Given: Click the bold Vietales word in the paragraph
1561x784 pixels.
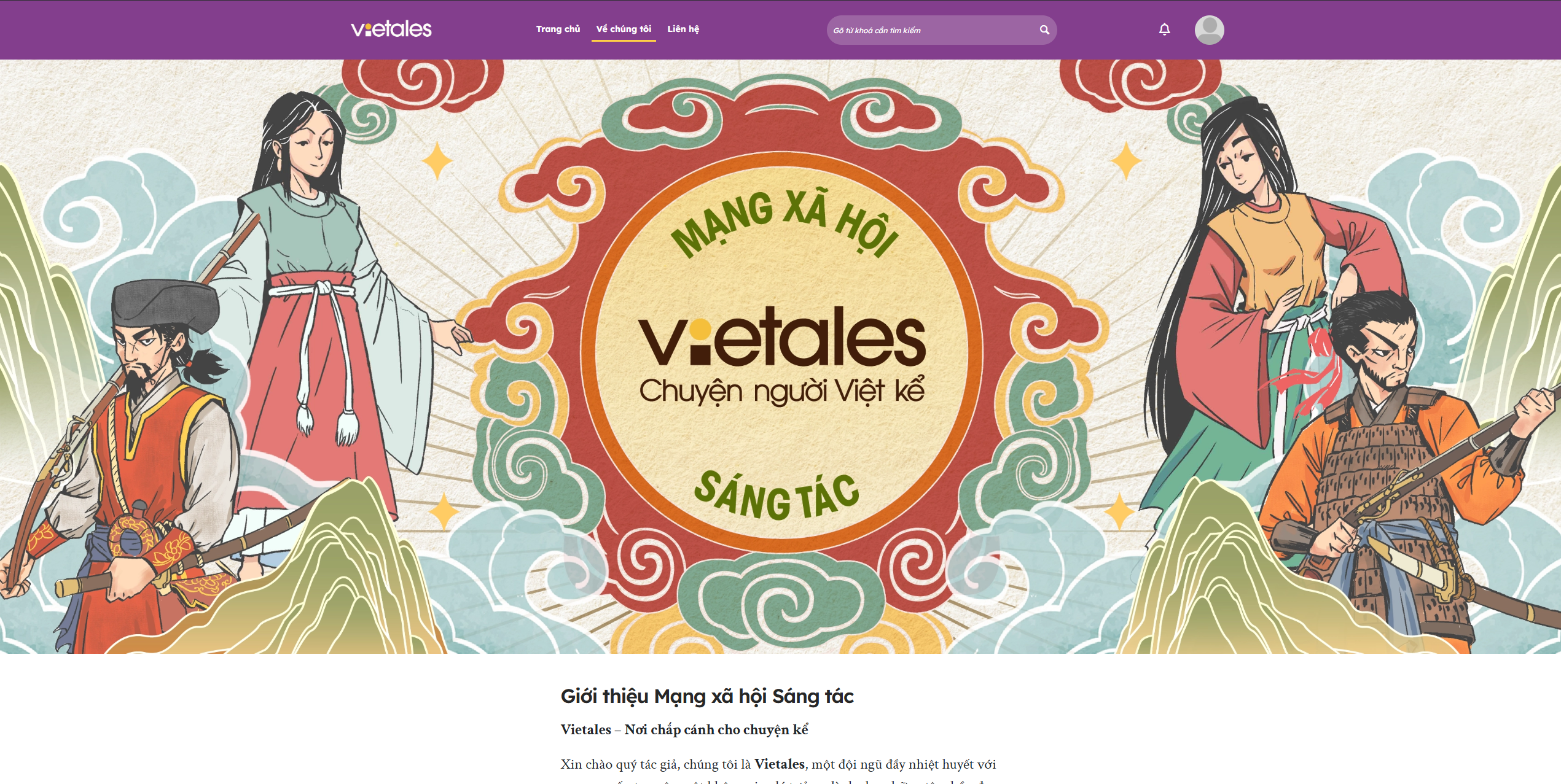Looking at the screenshot, I should 779,764.
